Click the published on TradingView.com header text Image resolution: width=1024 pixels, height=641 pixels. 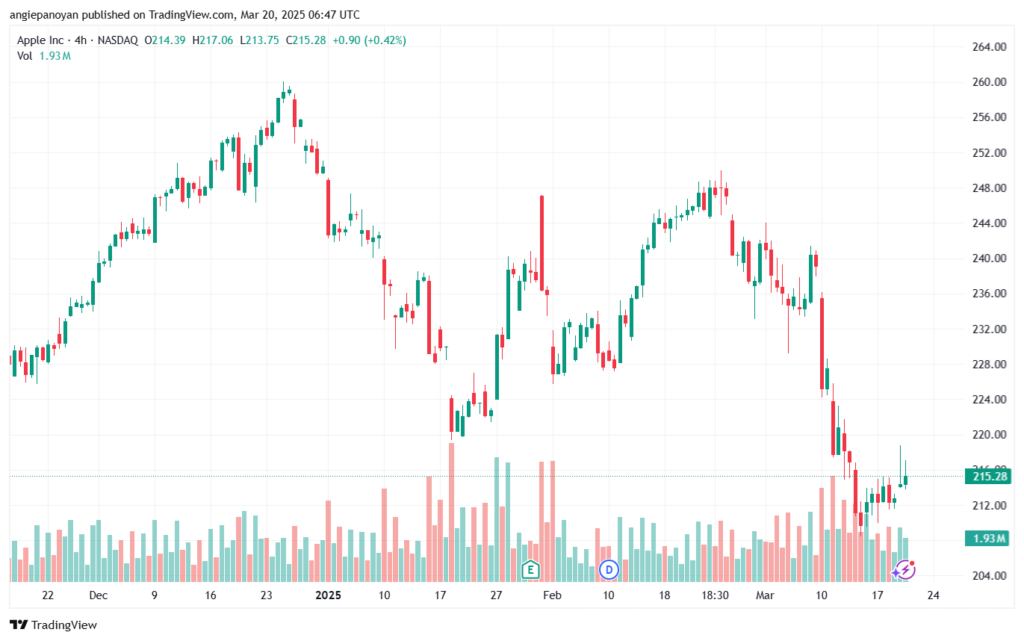coord(157,14)
